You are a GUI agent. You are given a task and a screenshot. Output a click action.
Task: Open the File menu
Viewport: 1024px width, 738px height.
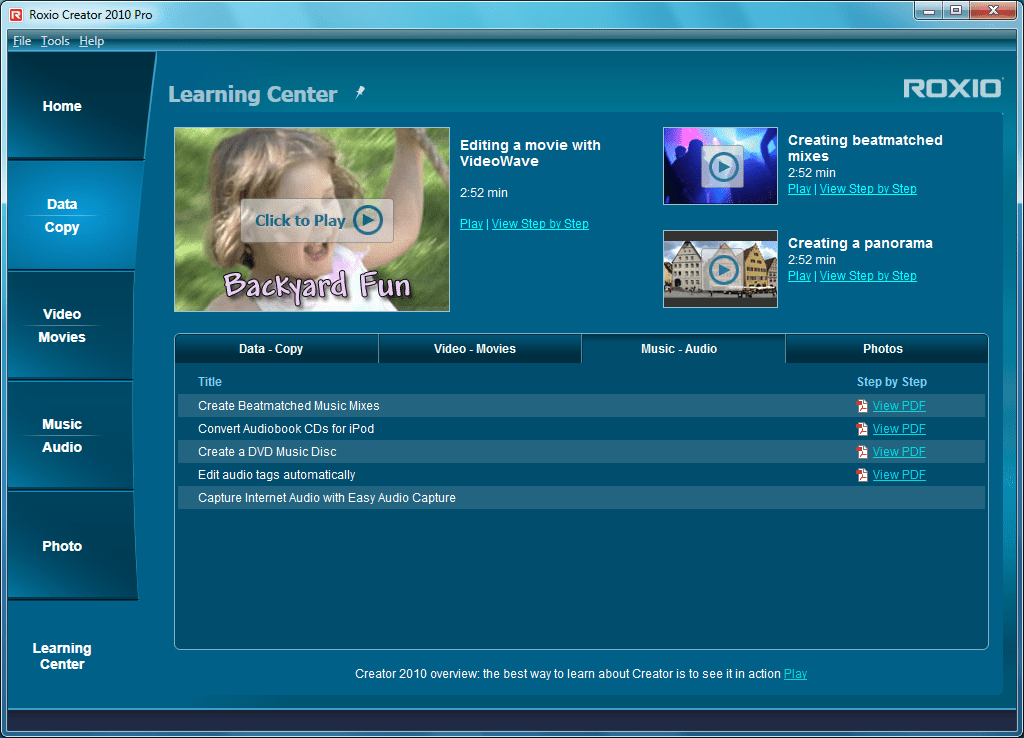coord(22,40)
